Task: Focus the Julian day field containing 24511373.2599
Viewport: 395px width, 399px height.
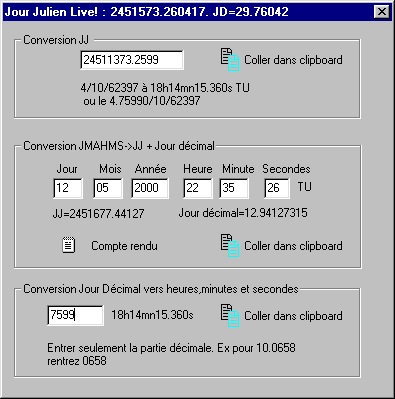Action: 132,60
